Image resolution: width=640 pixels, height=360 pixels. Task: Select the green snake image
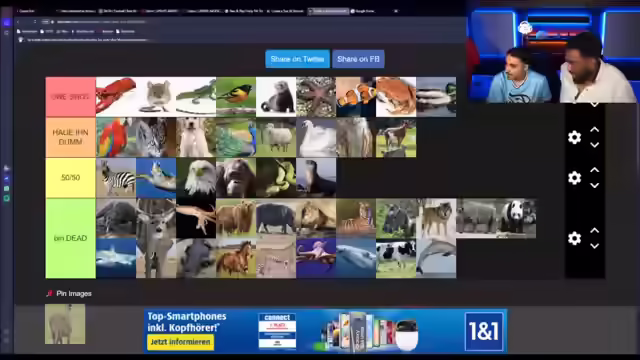276,178
